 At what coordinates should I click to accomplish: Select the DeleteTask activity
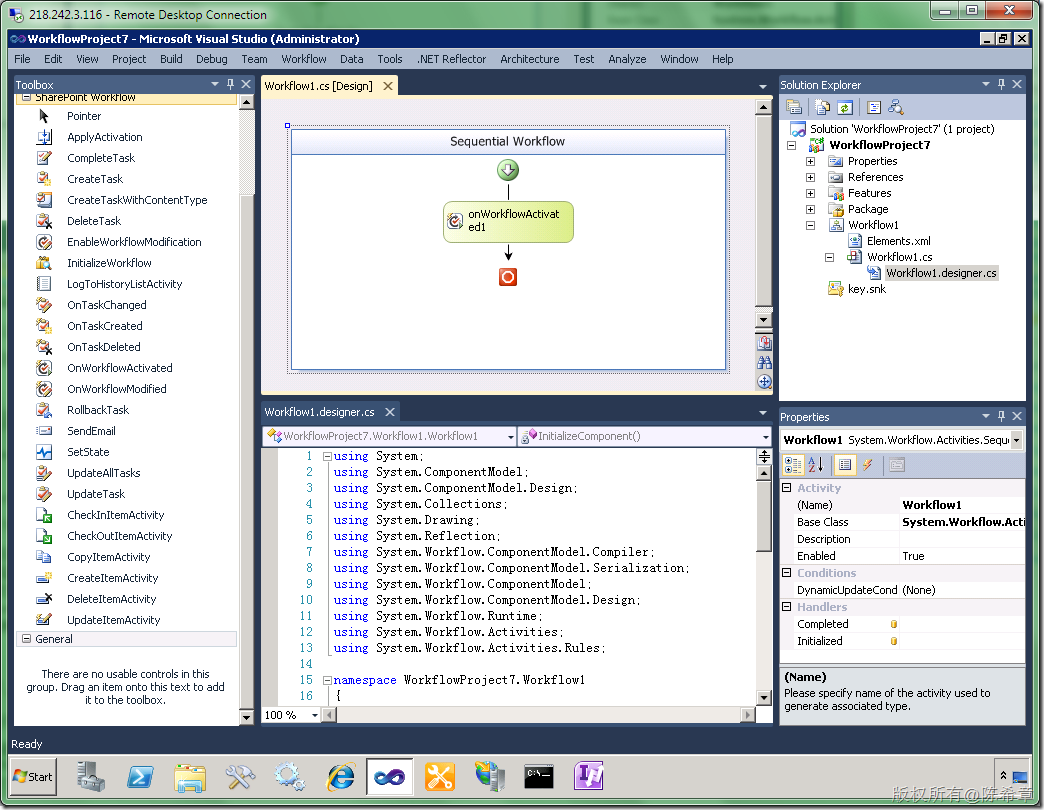coord(94,221)
